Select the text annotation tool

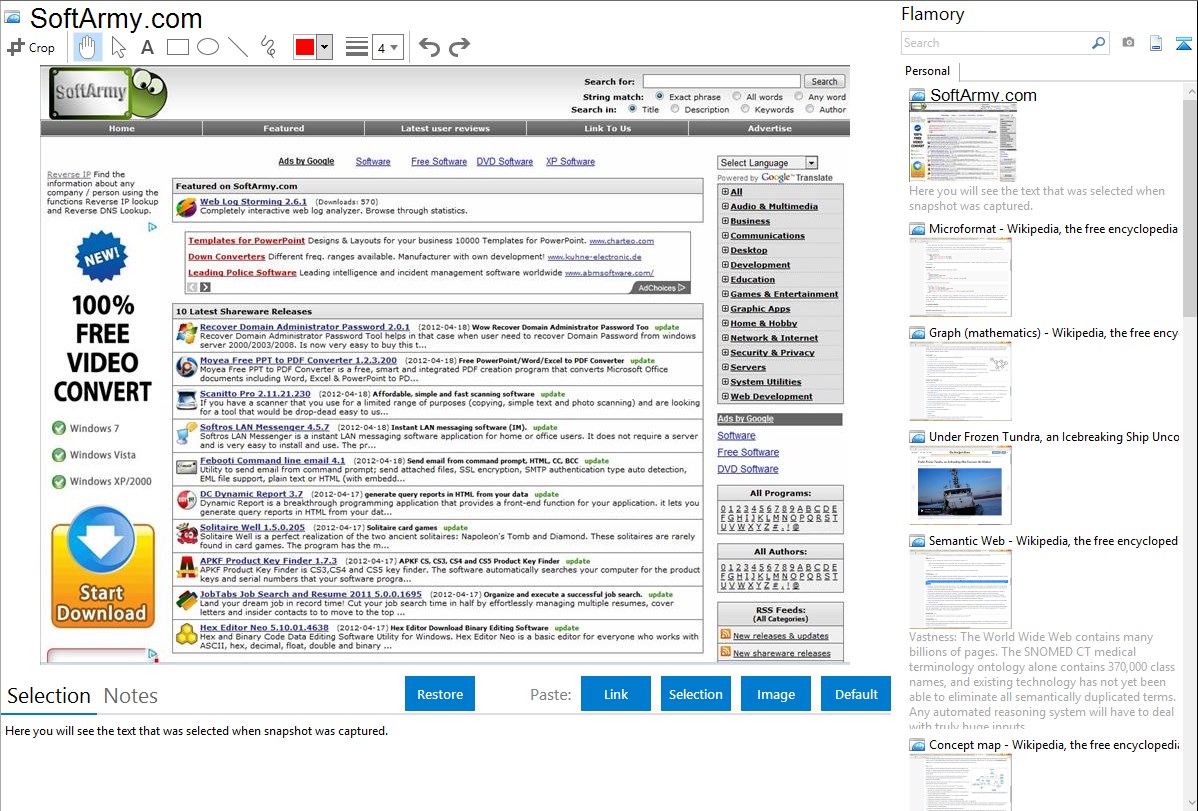[x=147, y=47]
